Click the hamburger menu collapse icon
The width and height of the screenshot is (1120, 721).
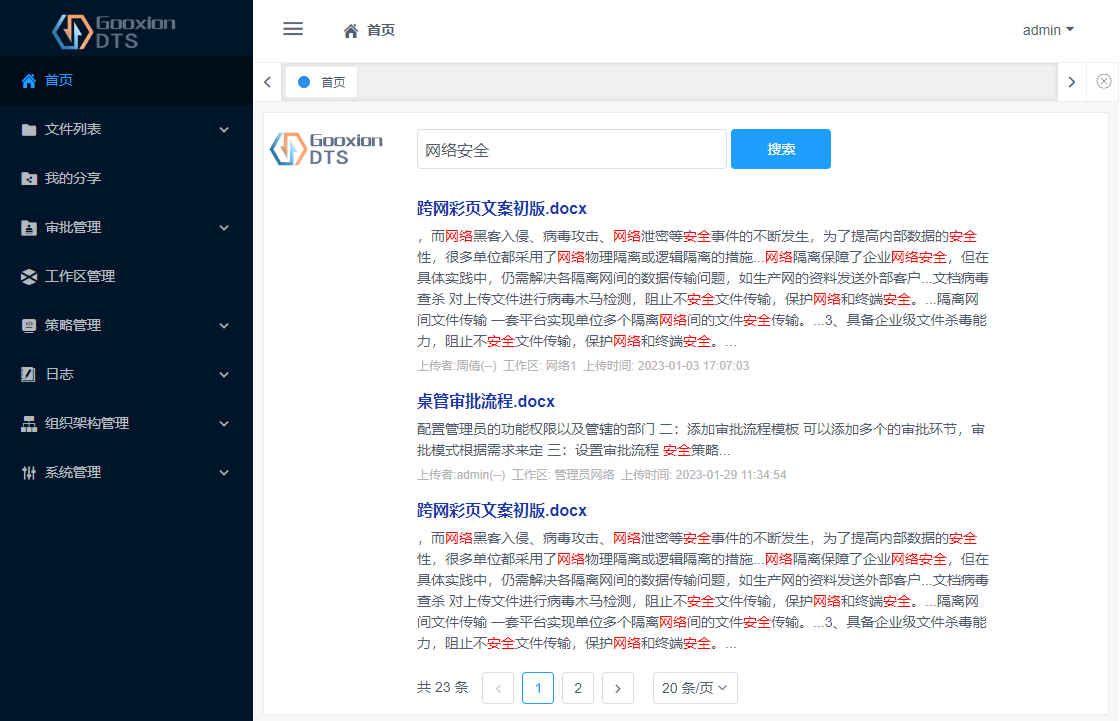(293, 29)
